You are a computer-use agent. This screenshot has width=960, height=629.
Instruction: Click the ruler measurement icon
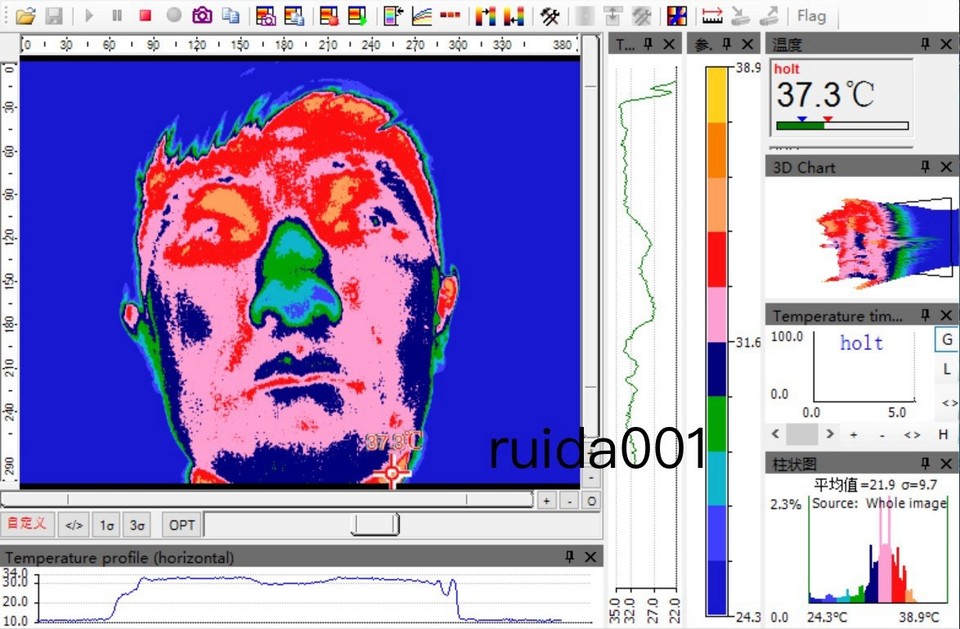pyautogui.click(x=712, y=16)
